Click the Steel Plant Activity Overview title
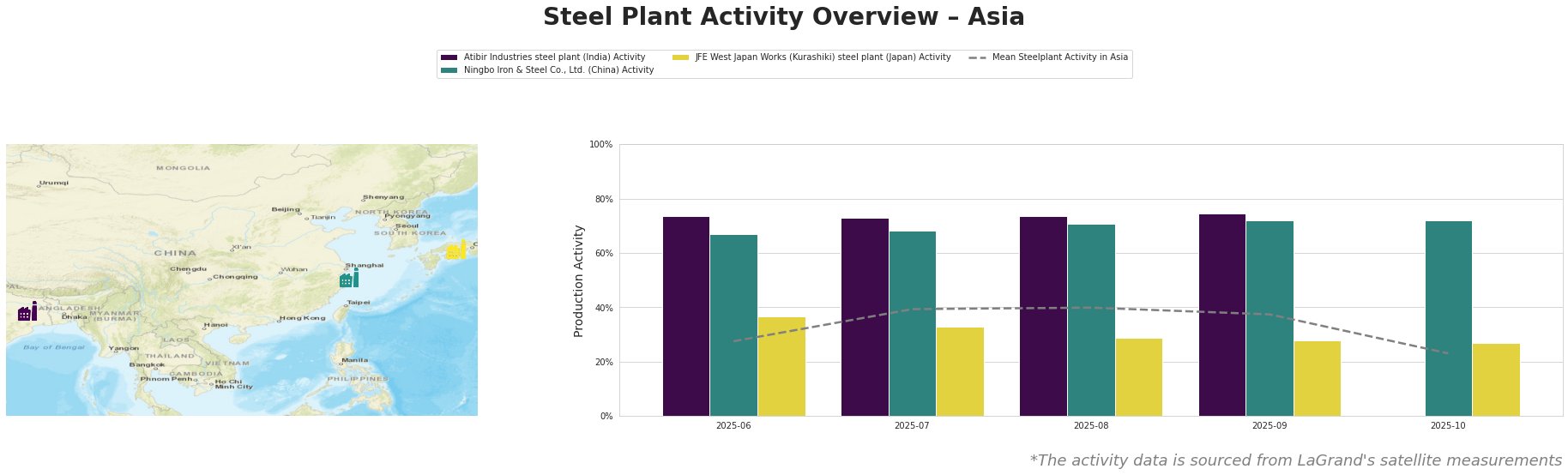Viewport: 1568px width, 475px height. point(783,17)
